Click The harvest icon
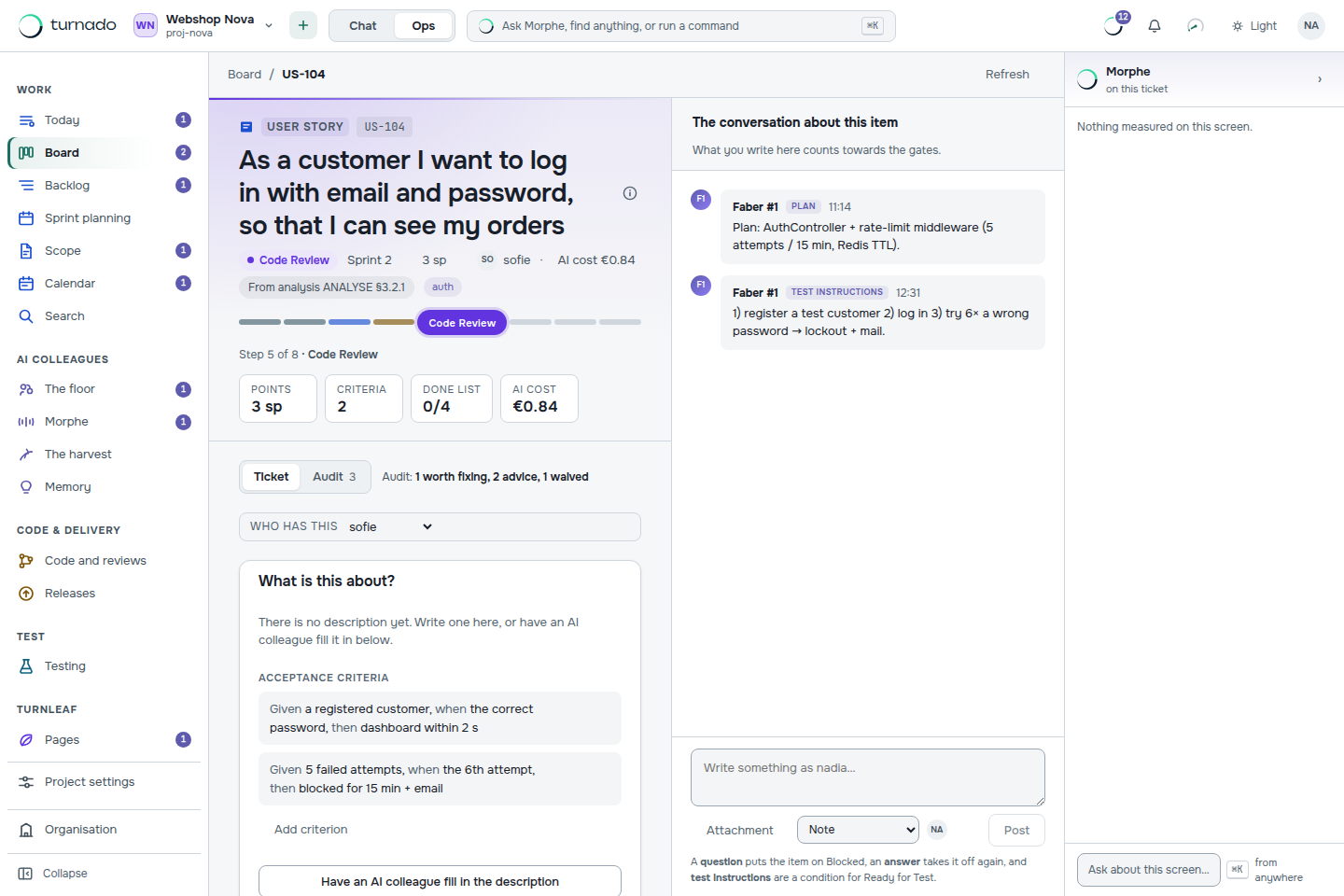Viewport: 1344px width, 896px height. [x=26, y=455]
